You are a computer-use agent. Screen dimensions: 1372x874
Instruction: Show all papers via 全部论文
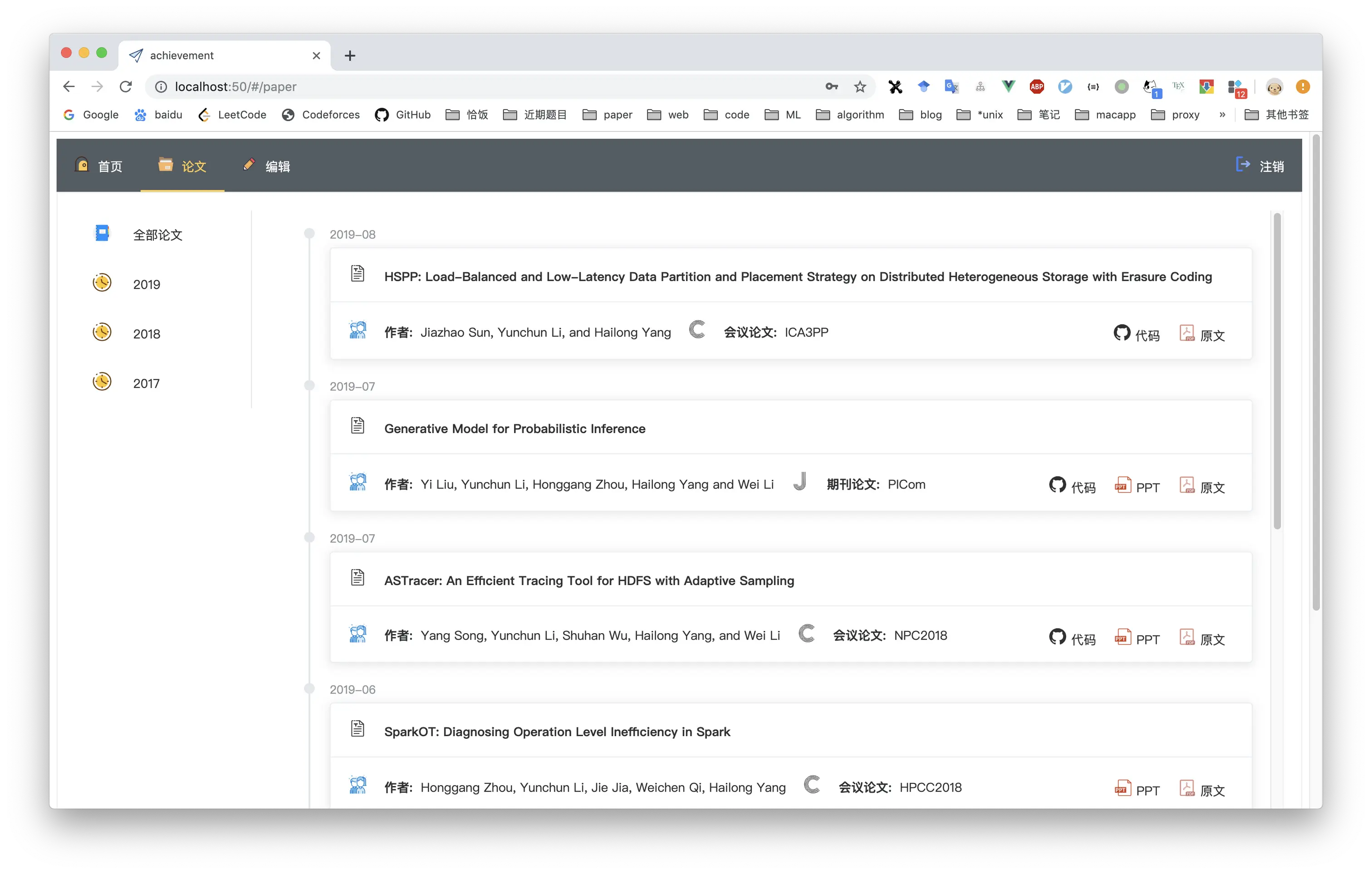tap(157, 235)
